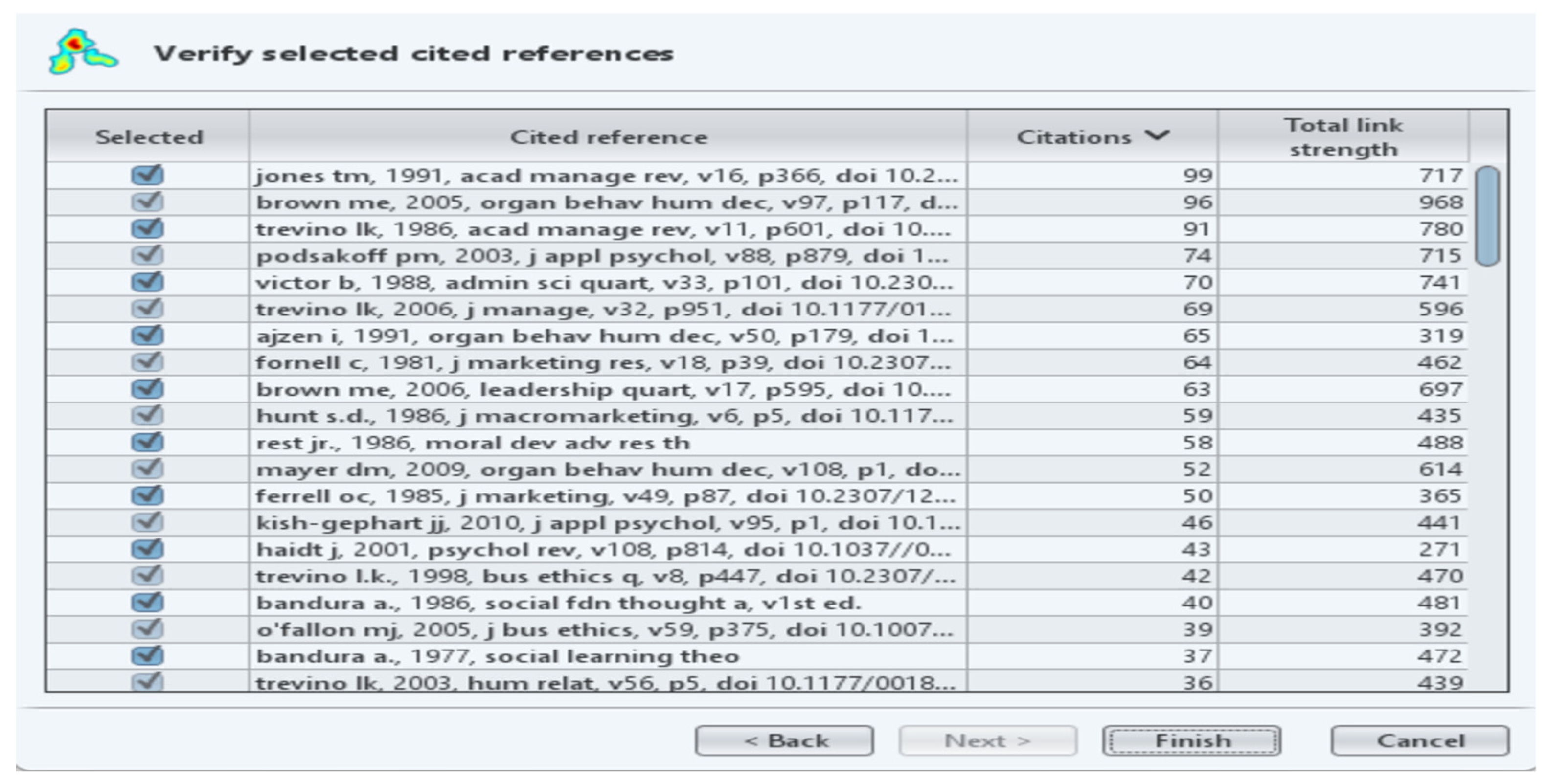Screen dimensions: 1548x784
Task: Toggle podsakoff pm 2003 checkbox
Action: [147, 255]
